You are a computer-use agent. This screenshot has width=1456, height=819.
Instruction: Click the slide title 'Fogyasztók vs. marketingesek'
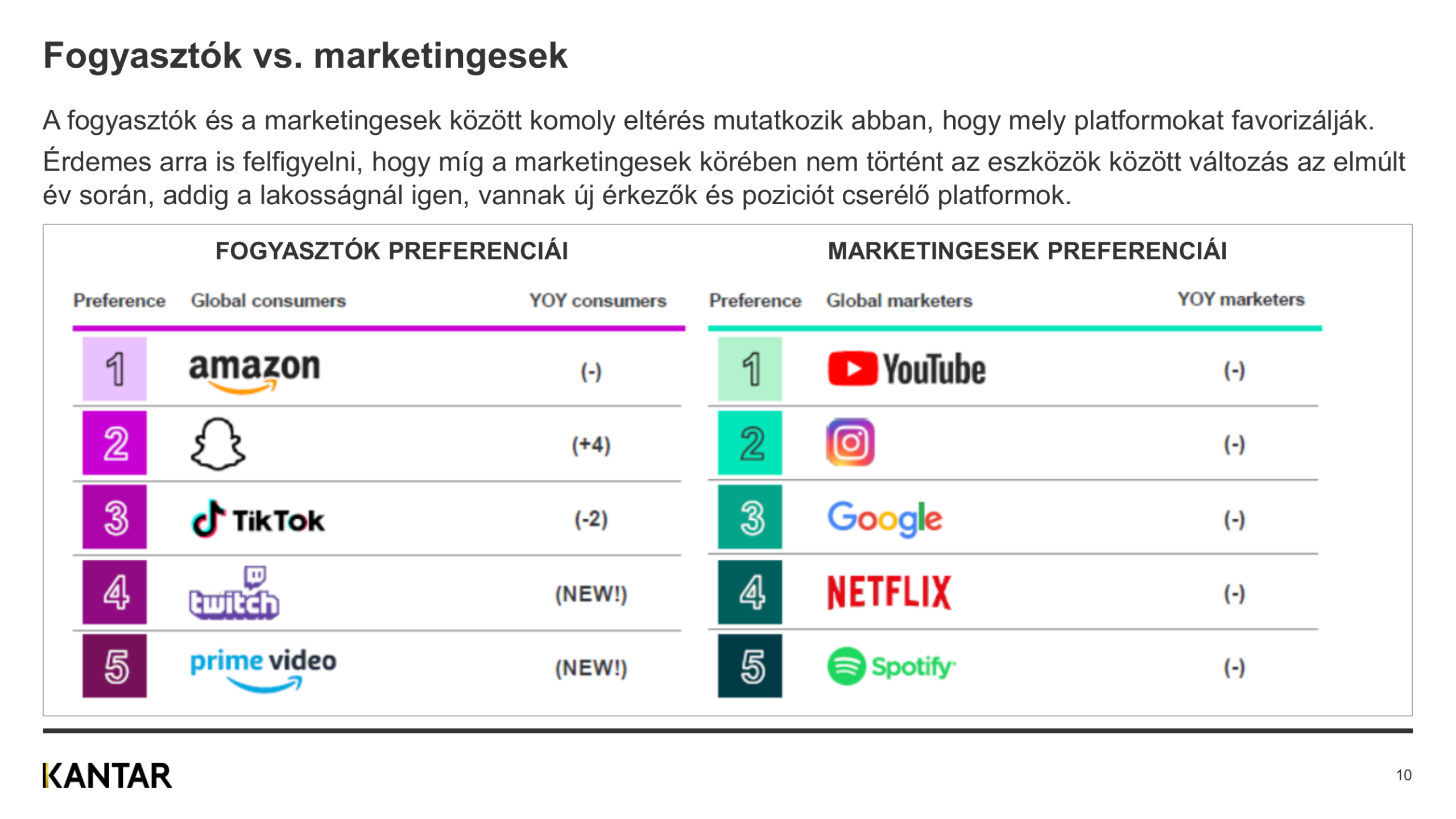[305, 56]
